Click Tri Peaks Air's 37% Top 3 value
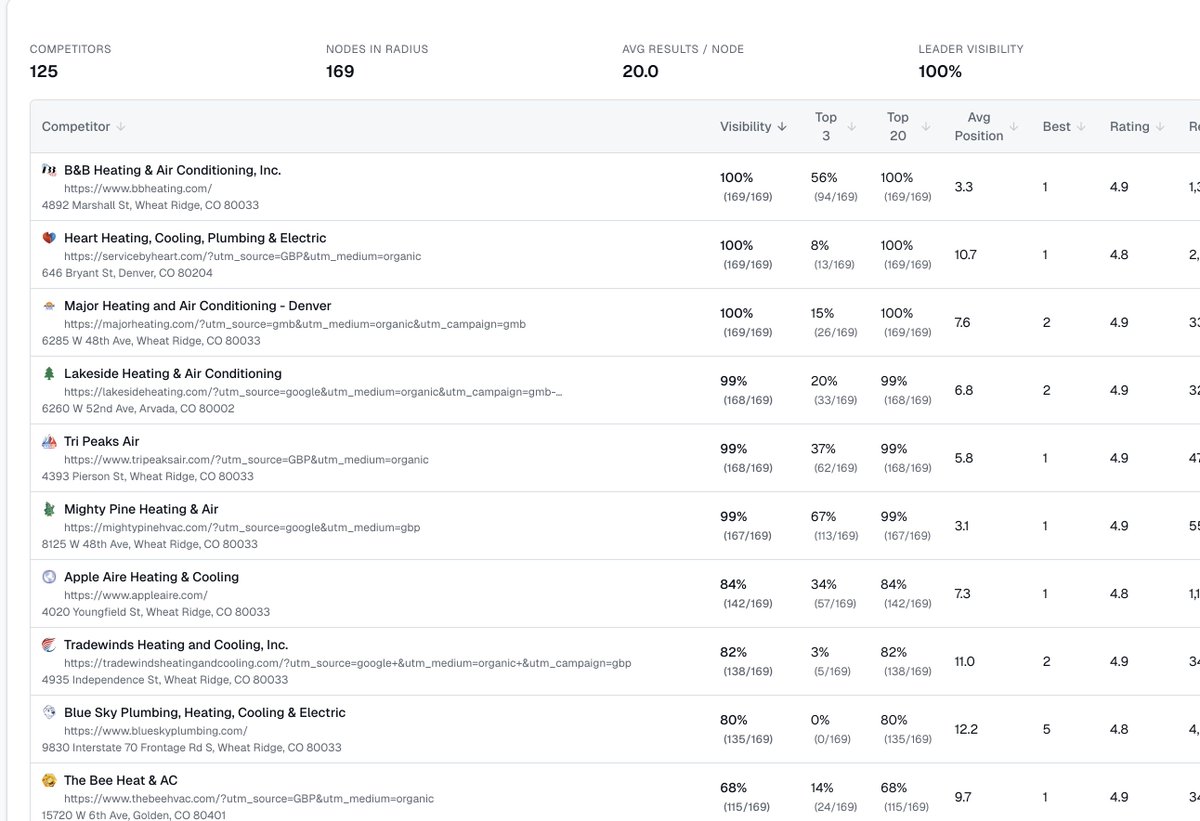This screenshot has width=1200, height=821. tap(824, 449)
